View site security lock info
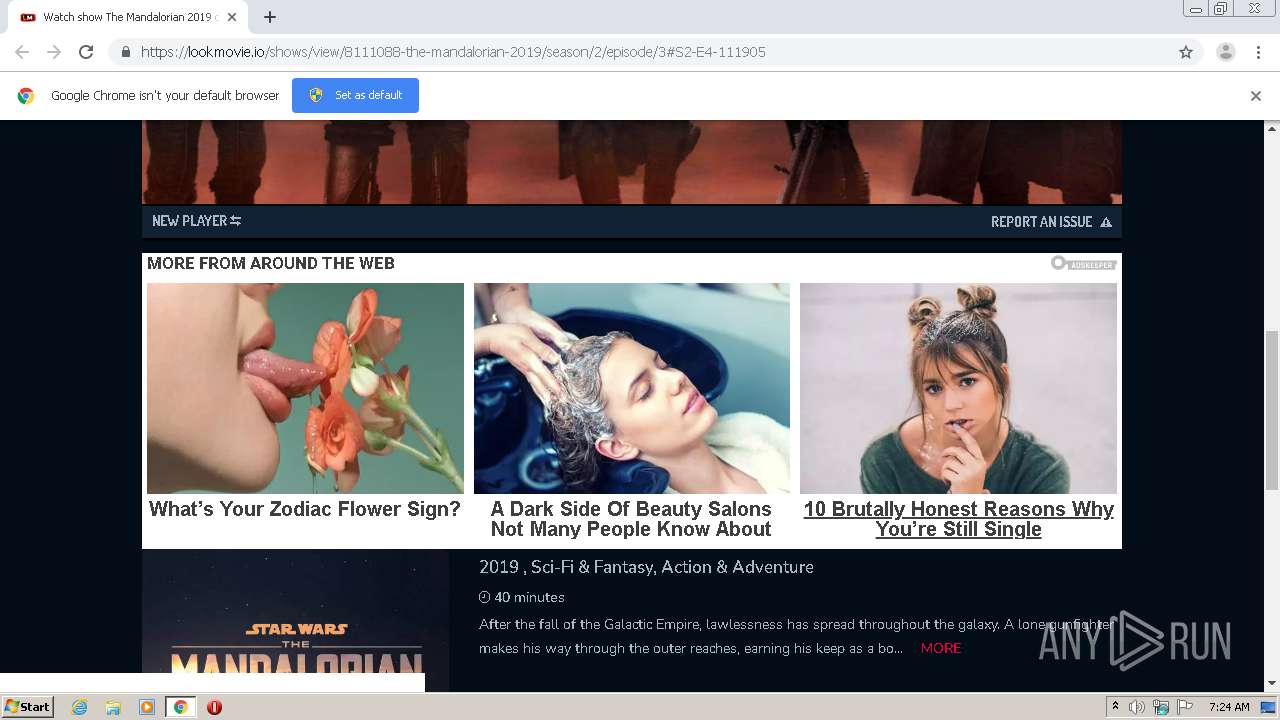The width and height of the screenshot is (1280, 720). 125,52
